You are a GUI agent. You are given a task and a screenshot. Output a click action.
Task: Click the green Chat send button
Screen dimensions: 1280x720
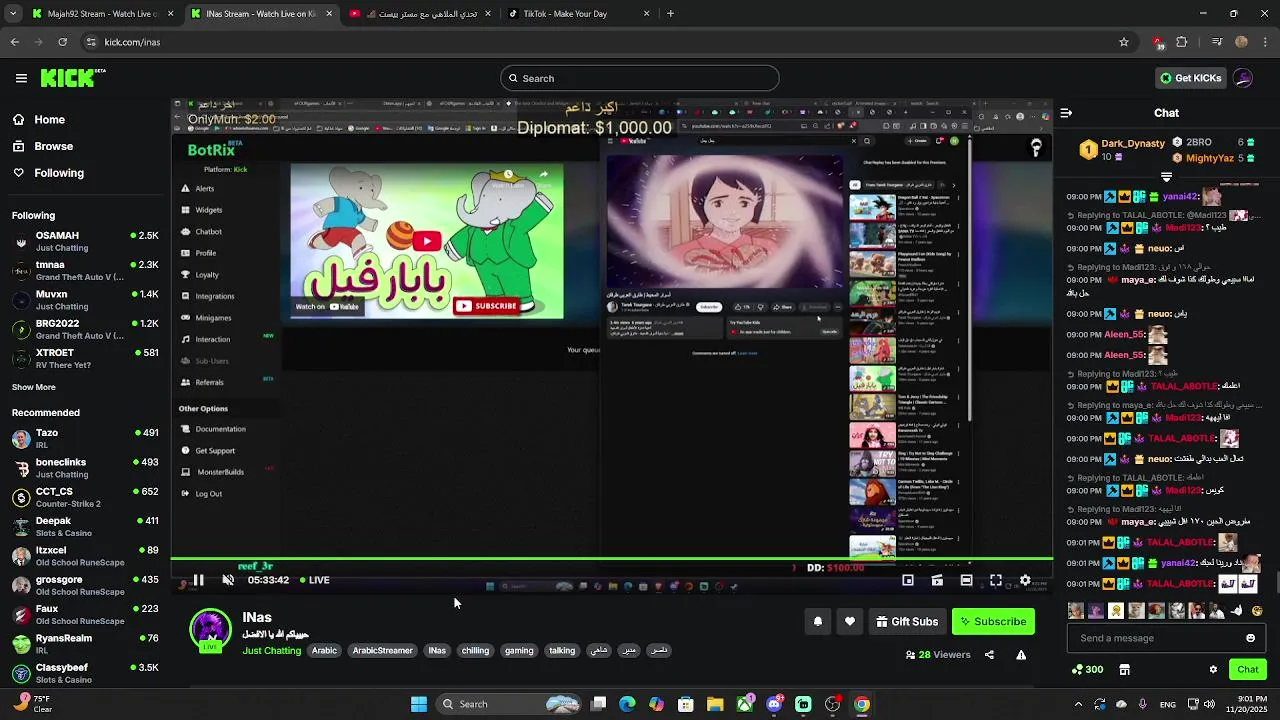1248,669
